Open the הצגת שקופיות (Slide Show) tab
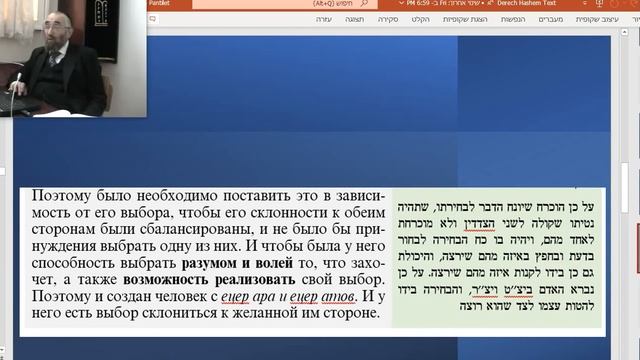The height and width of the screenshot is (360, 640). click(465, 19)
